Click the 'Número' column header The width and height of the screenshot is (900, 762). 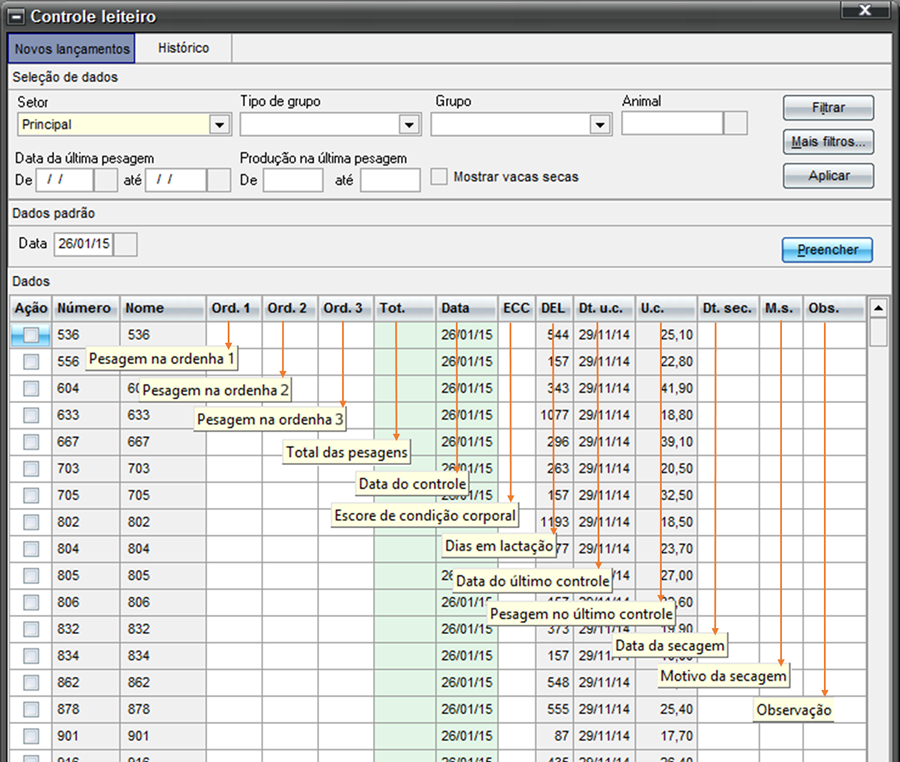(86, 308)
